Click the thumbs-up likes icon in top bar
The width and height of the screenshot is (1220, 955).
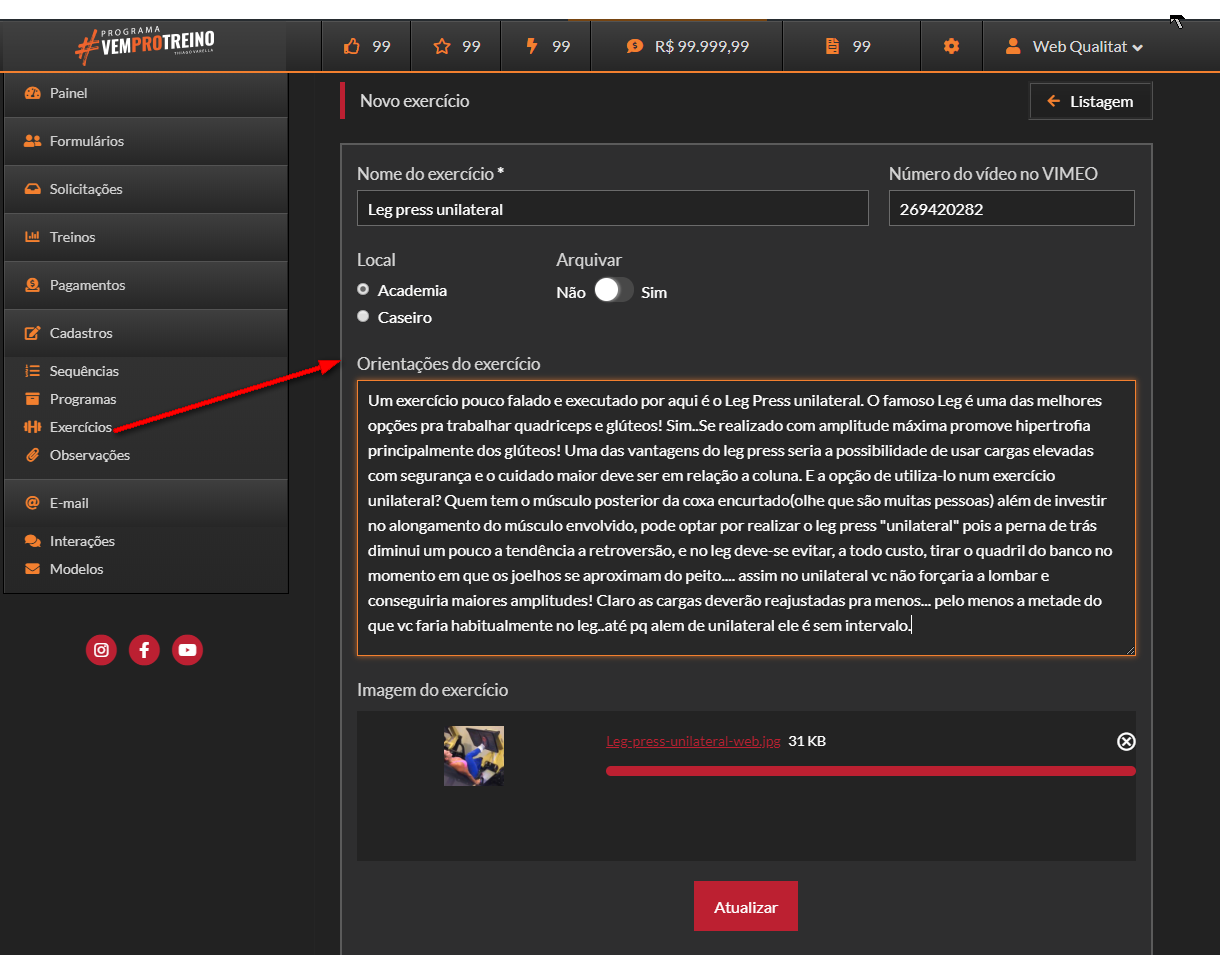coord(351,46)
